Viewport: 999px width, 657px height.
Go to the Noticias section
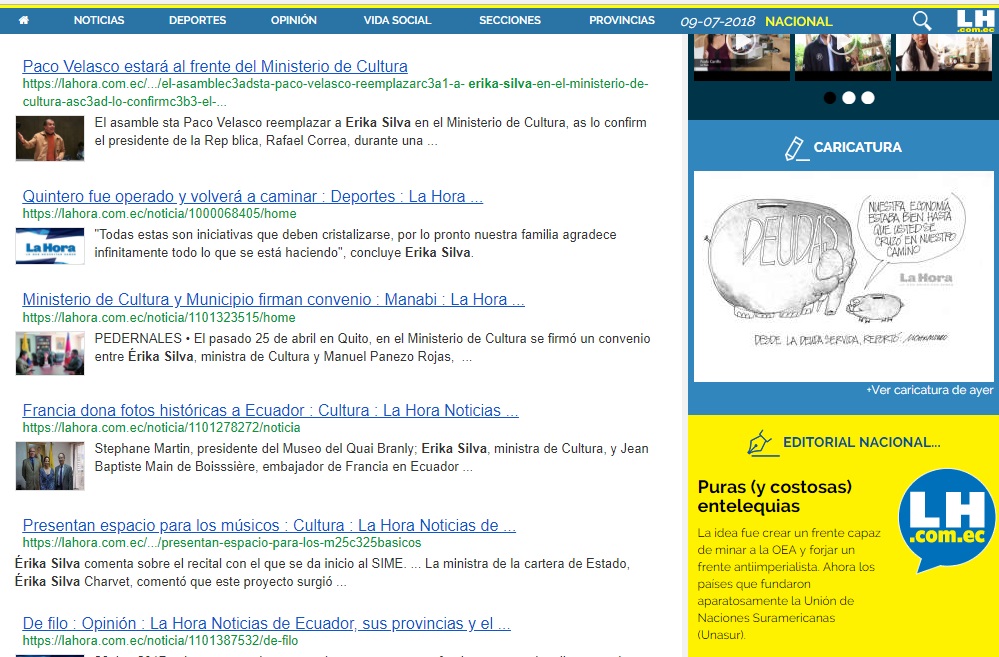[x=99, y=20]
